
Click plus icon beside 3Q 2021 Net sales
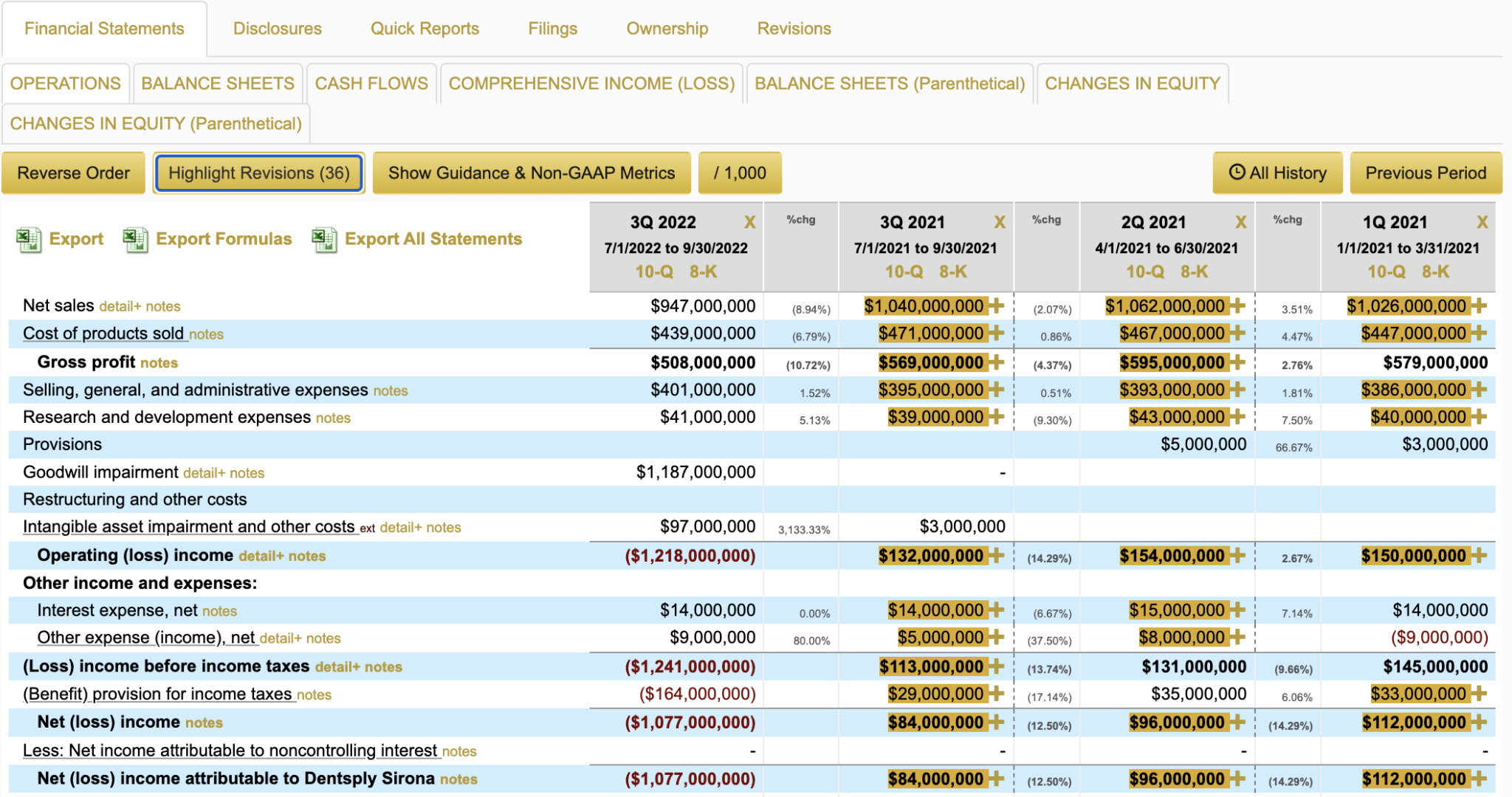(x=997, y=306)
